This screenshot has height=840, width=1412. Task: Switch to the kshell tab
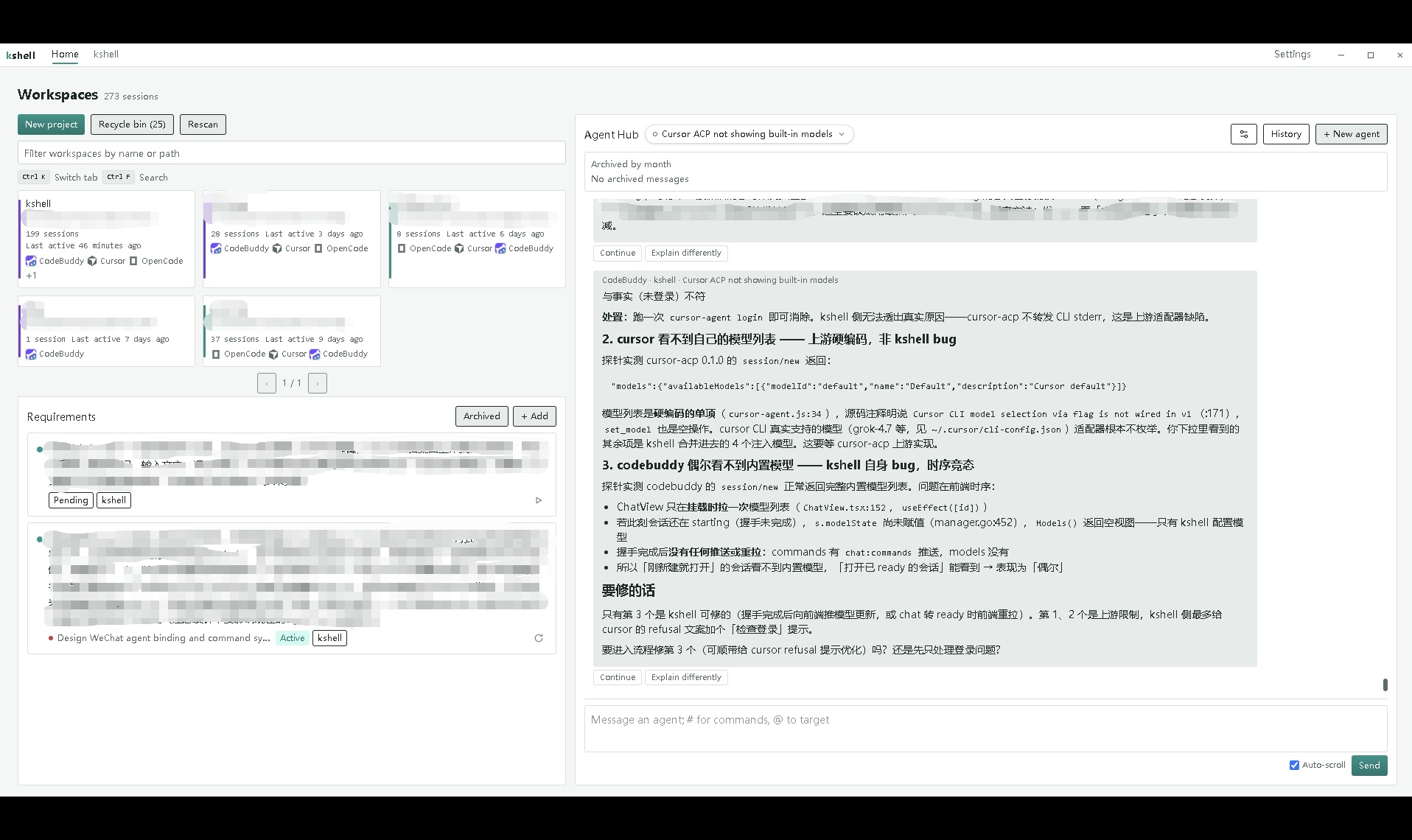tap(106, 55)
